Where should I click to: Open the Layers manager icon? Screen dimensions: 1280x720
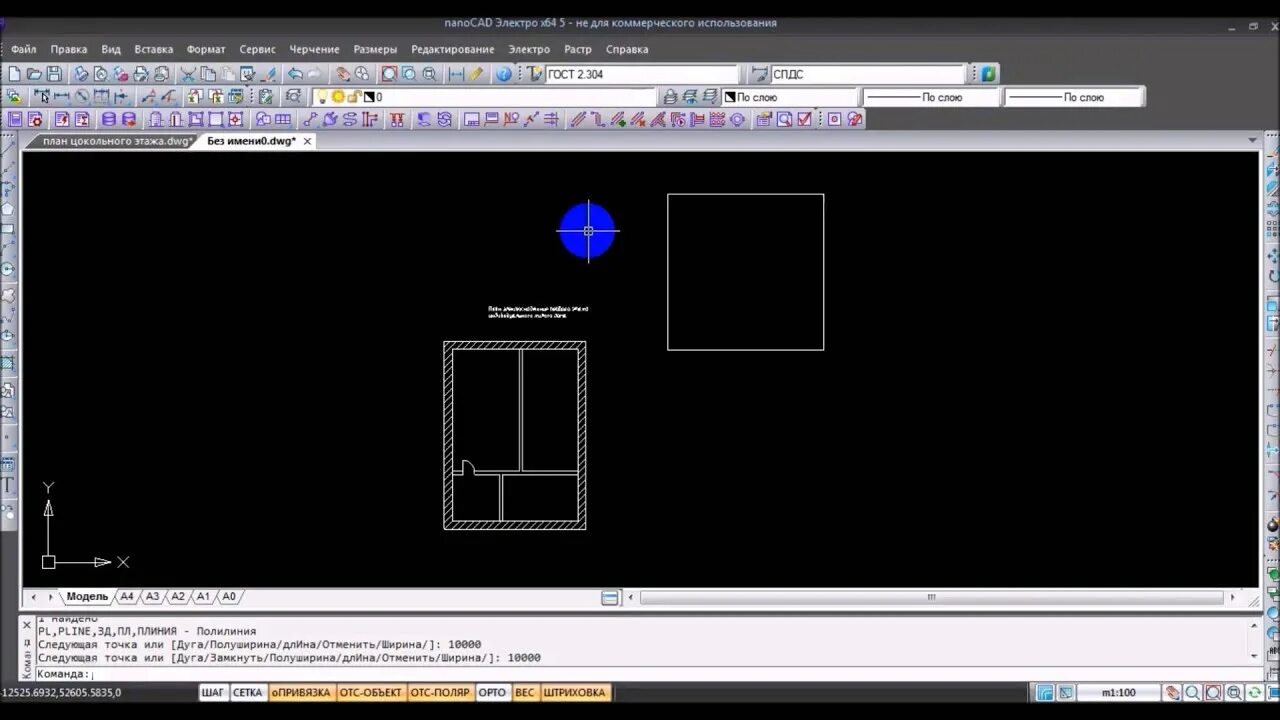(x=14, y=96)
